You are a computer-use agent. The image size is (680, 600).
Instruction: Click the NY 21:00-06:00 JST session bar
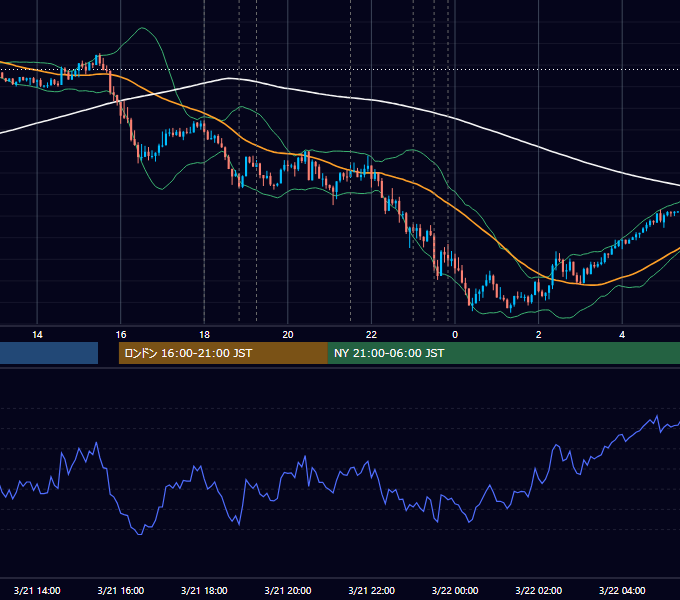click(x=504, y=353)
